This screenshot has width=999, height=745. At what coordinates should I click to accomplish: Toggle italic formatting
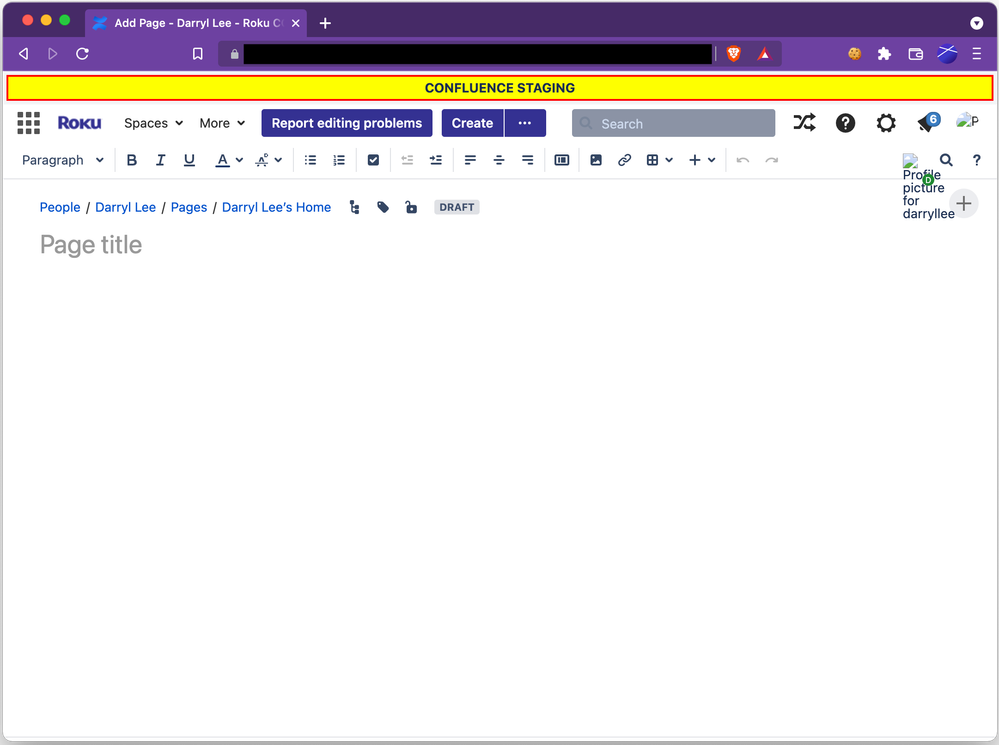click(x=160, y=160)
